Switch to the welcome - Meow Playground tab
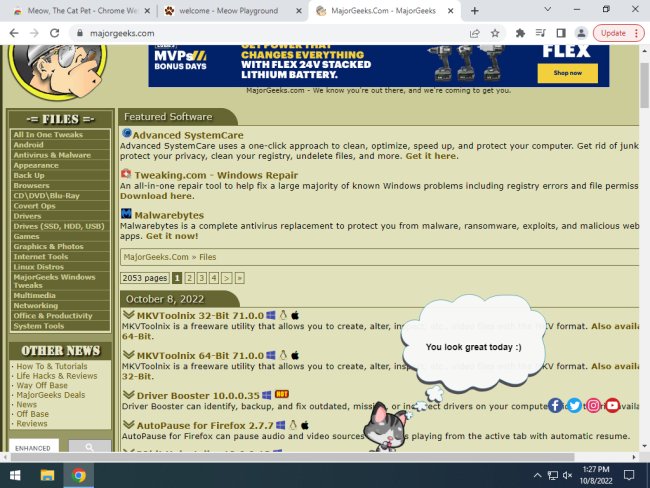Image resolution: width=650 pixels, height=488 pixels. [228, 11]
